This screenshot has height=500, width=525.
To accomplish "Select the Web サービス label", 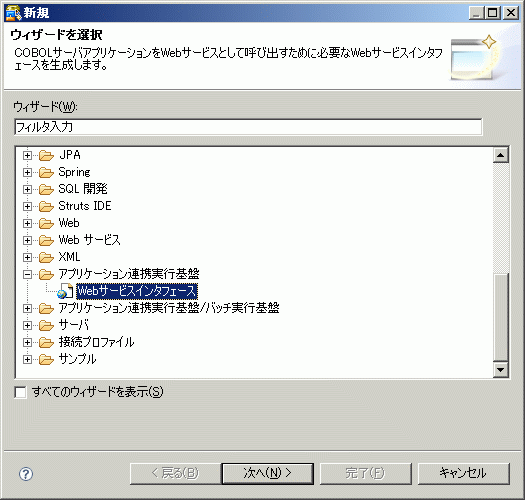I will click(89, 240).
